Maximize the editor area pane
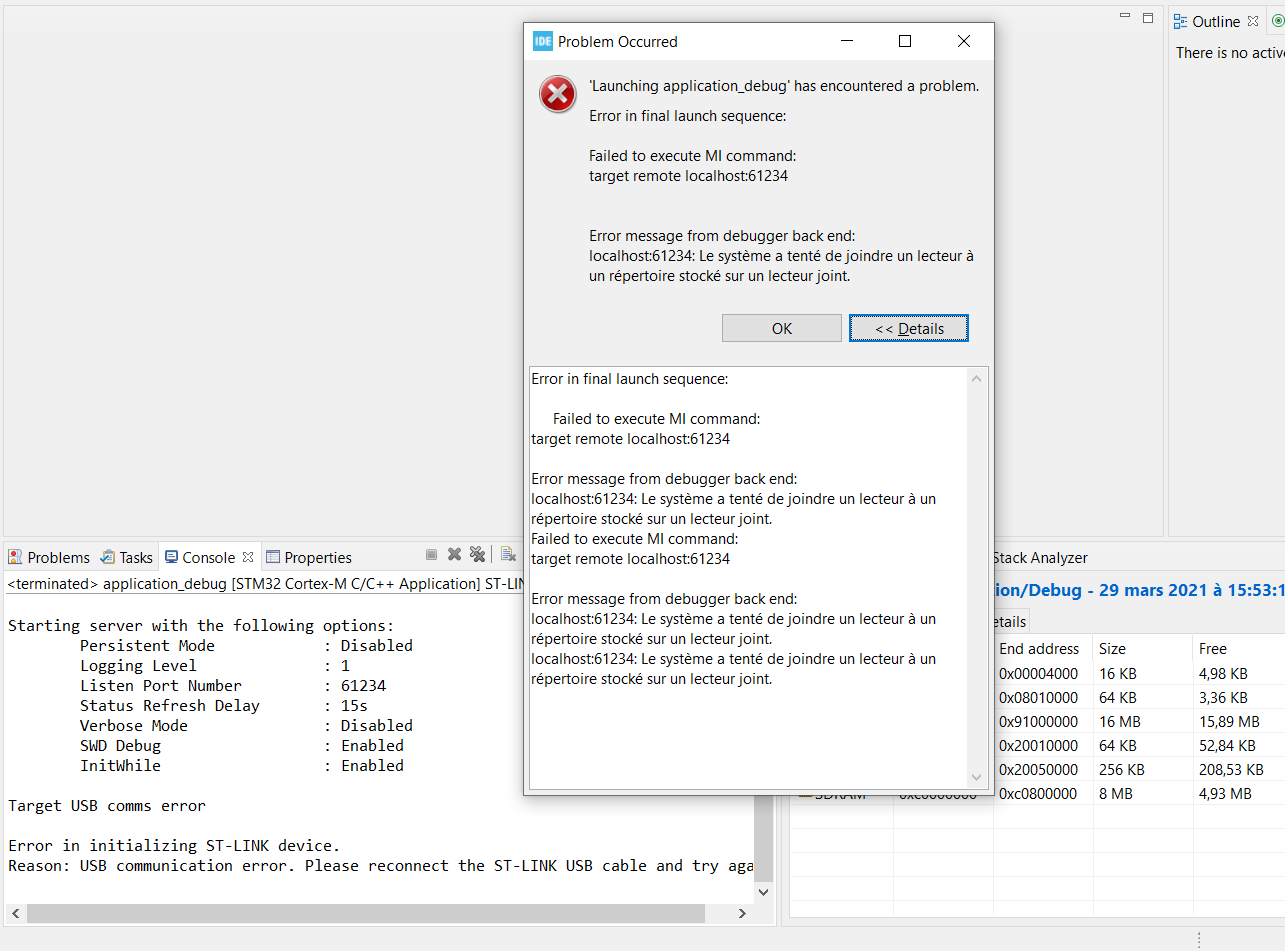The width and height of the screenshot is (1285, 951). pos(1148,18)
